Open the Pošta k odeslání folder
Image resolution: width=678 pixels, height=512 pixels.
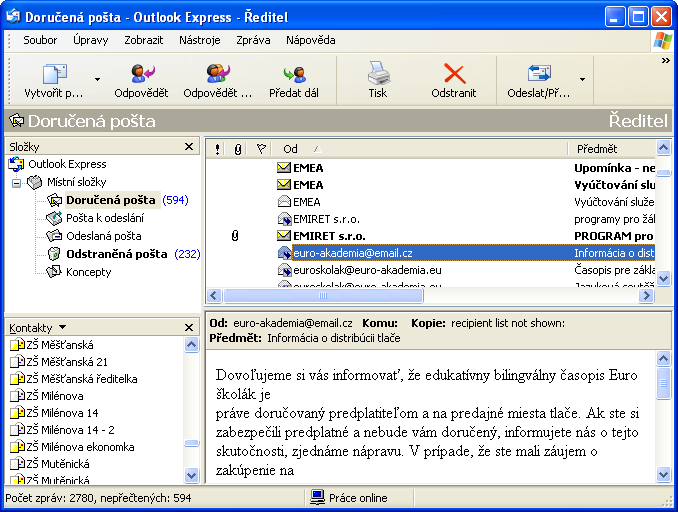coord(105,218)
